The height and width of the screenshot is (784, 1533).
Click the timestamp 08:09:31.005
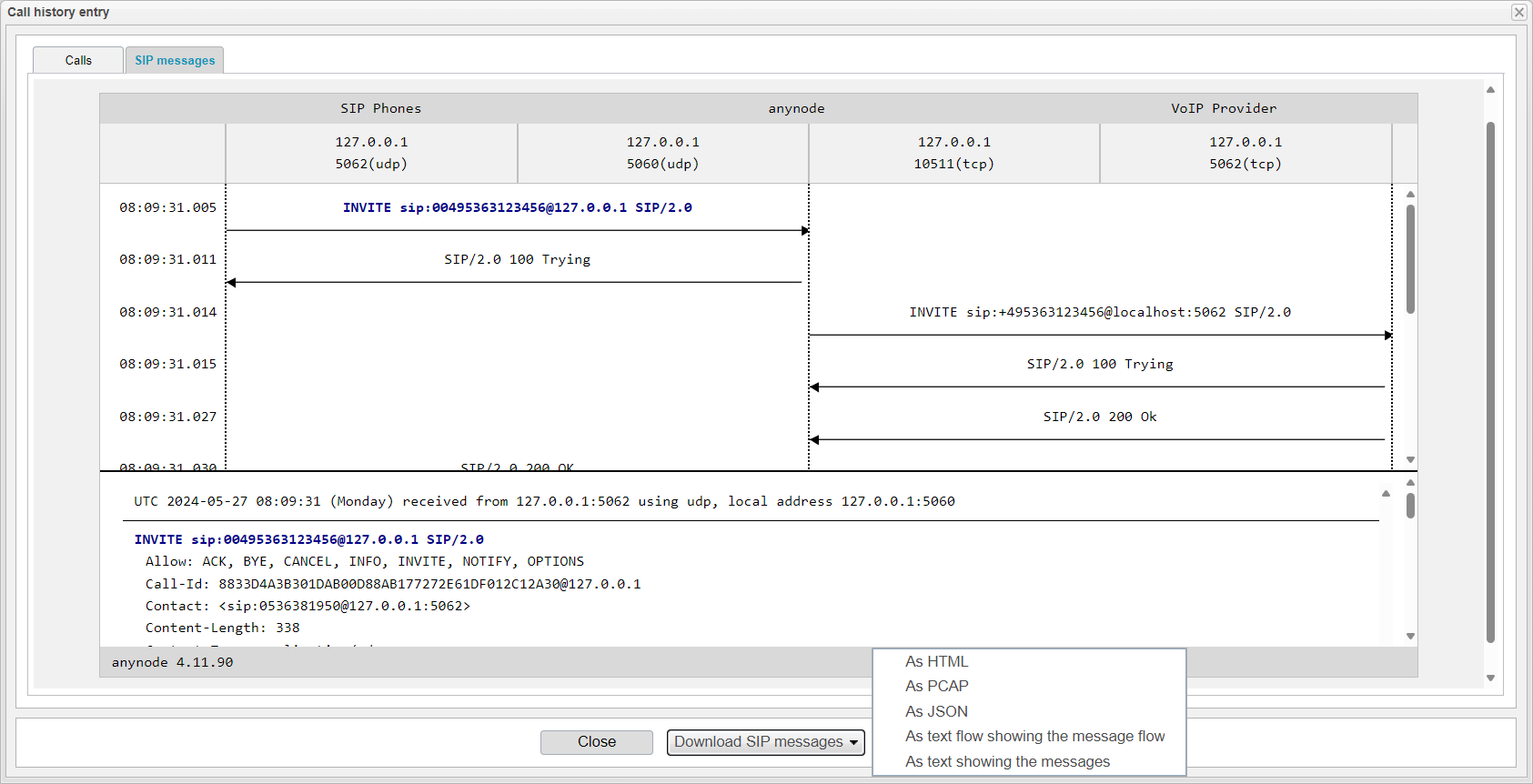[x=168, y=207]
